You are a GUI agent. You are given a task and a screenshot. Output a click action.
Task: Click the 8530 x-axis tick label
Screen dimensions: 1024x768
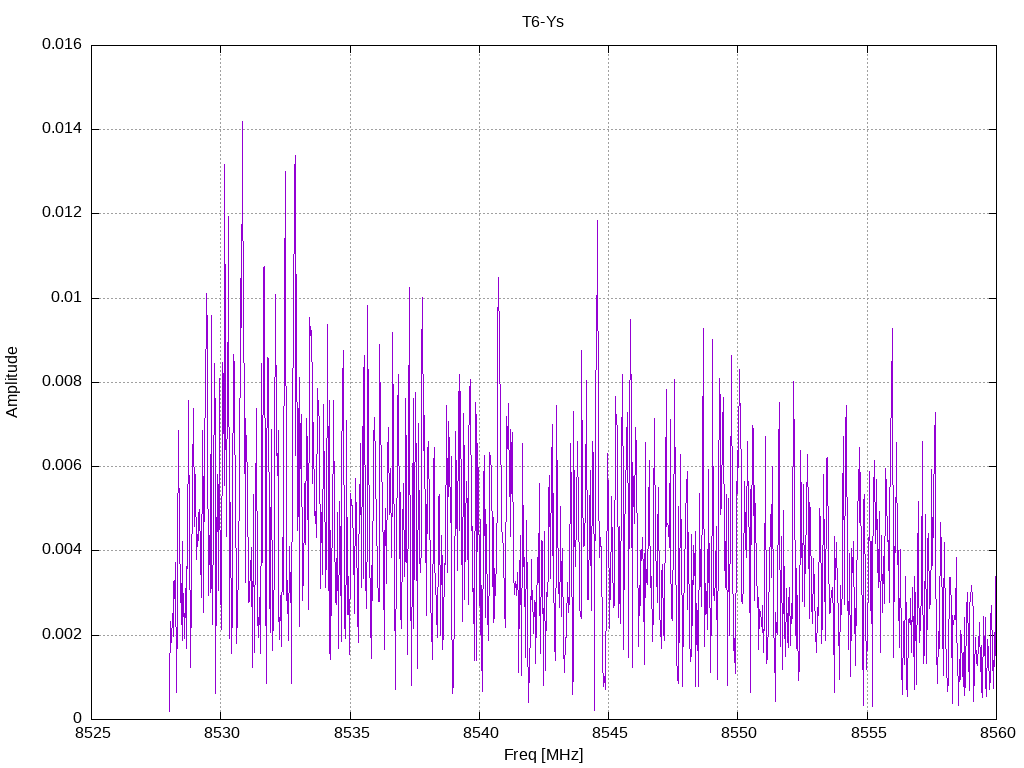222,733
